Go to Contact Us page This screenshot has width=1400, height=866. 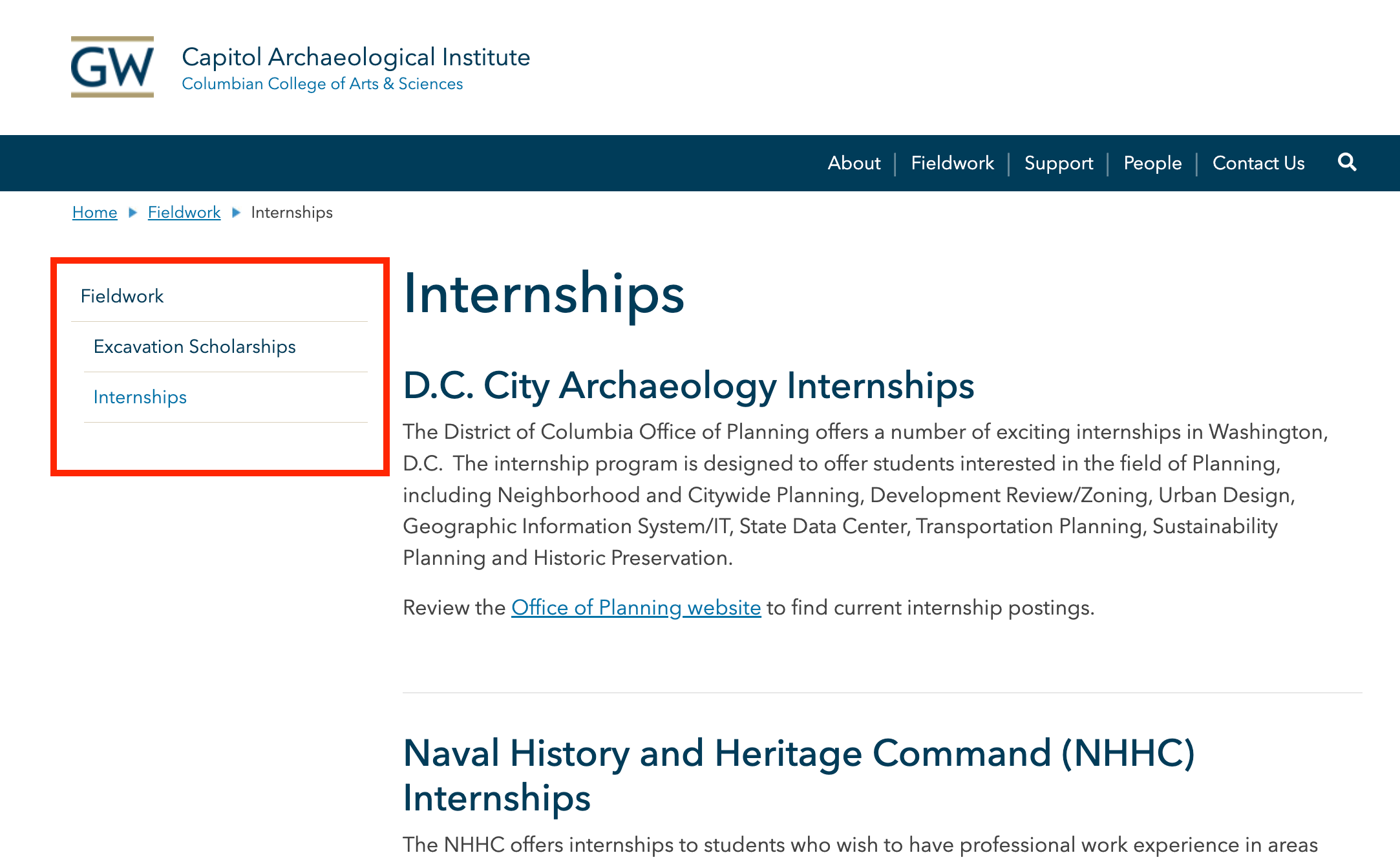click(1258, 163)
